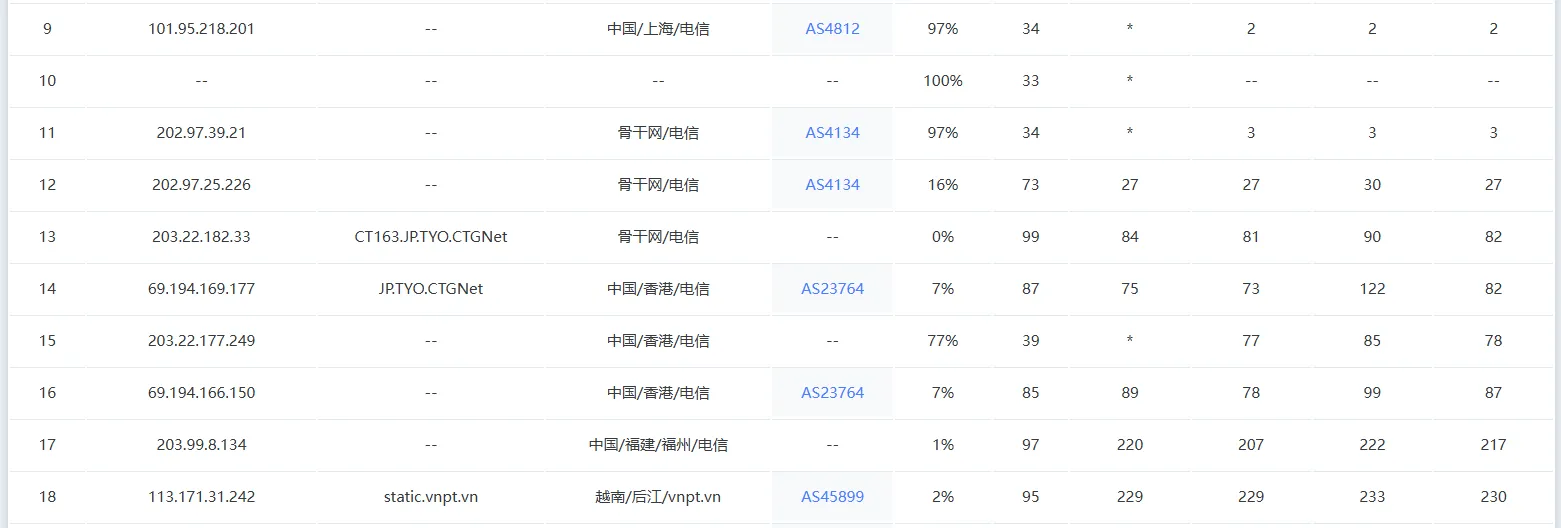Click hop number 18
Viewport: 1561px width, 528px height.
47,497
